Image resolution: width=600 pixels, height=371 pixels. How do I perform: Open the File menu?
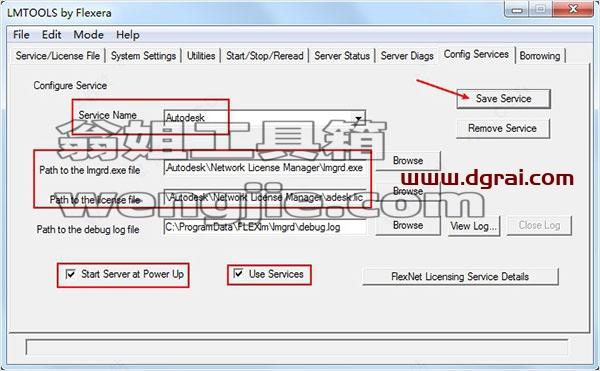pos(21,35)
